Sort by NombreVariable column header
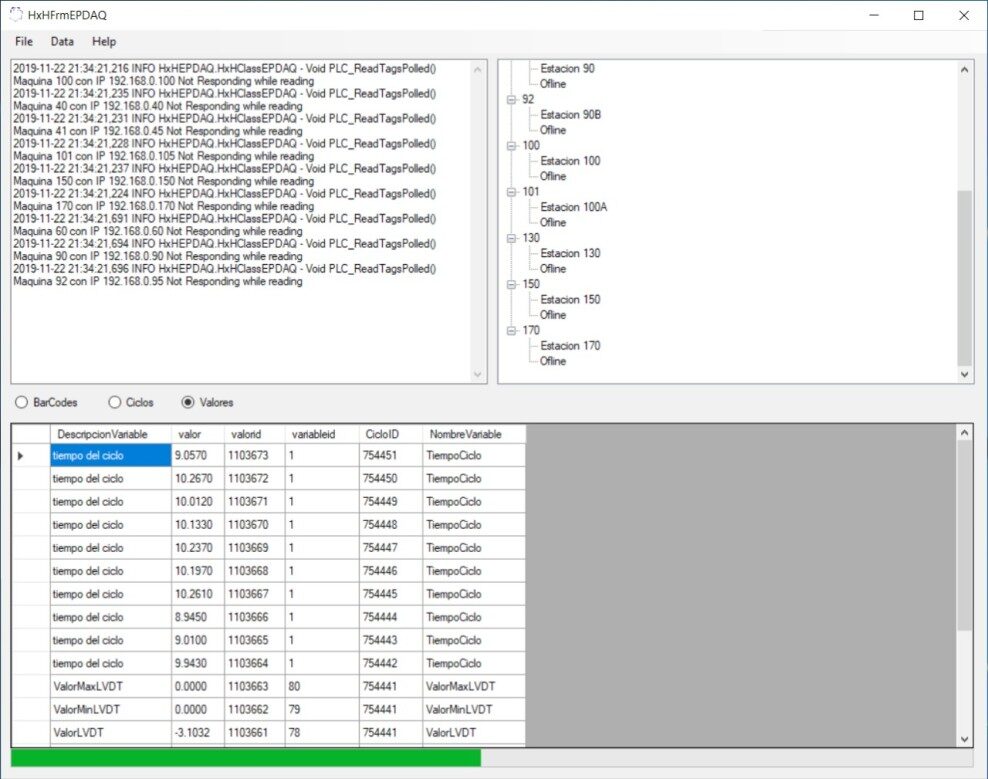The image size is (988, 779). click(x=474, y=434)
